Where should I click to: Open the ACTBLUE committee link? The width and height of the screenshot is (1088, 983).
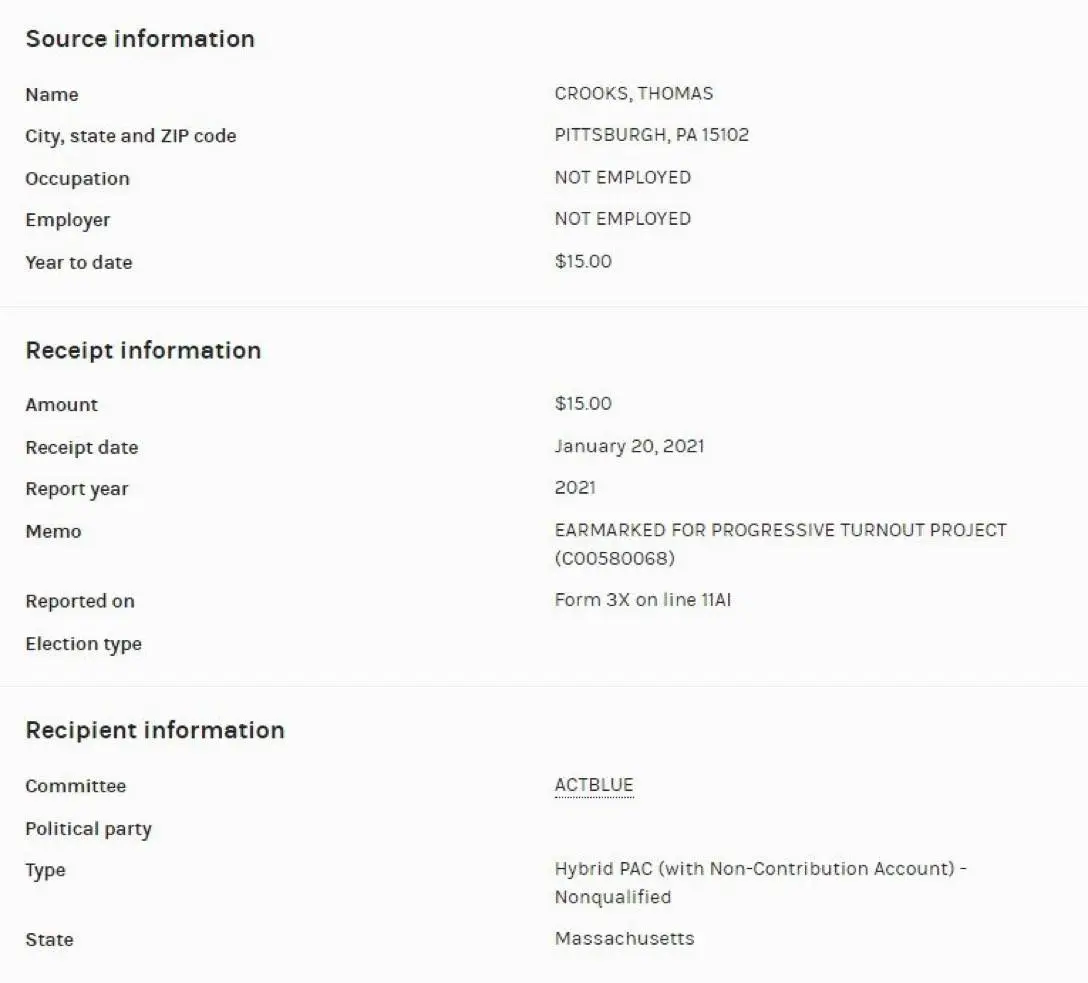594,786
